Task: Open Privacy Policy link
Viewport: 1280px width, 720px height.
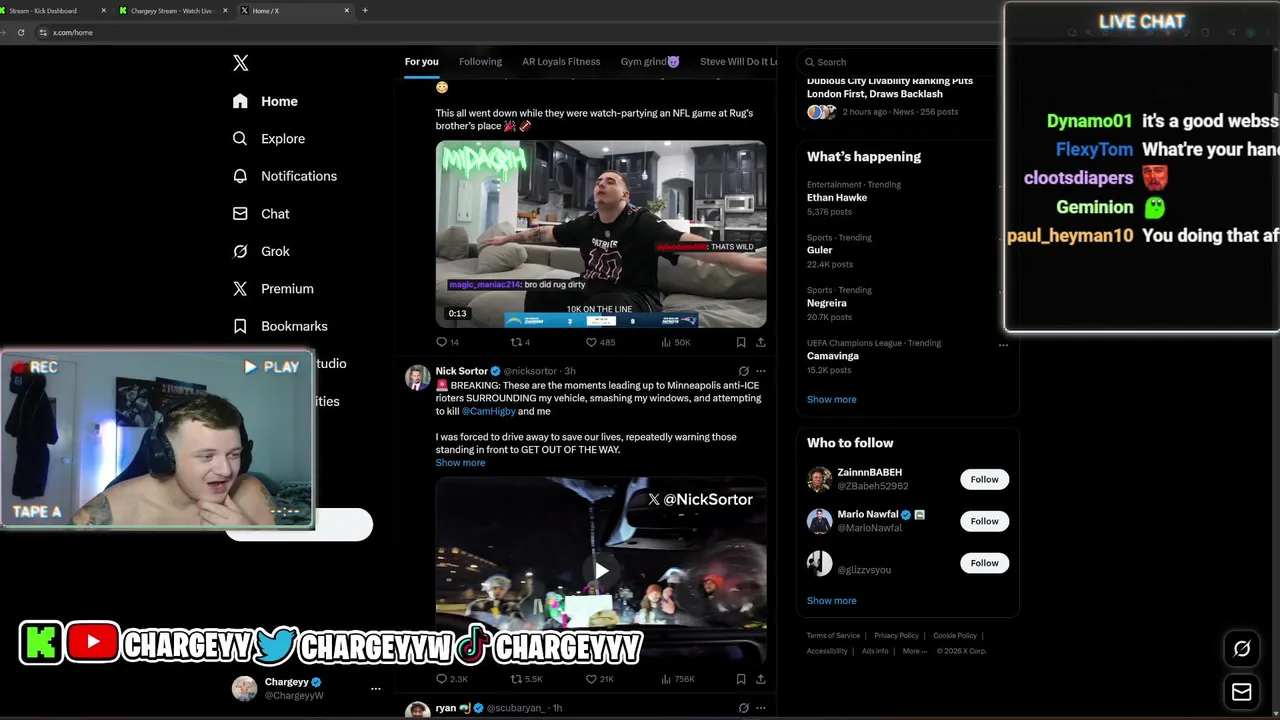Action: pyautogui.click(x=896, y=636)
